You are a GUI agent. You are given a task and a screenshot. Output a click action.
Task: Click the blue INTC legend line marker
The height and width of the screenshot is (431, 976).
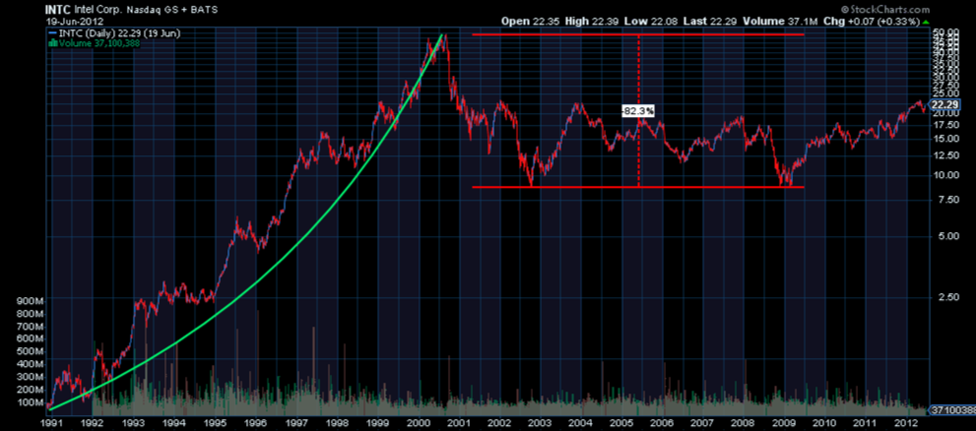[52, 34]
